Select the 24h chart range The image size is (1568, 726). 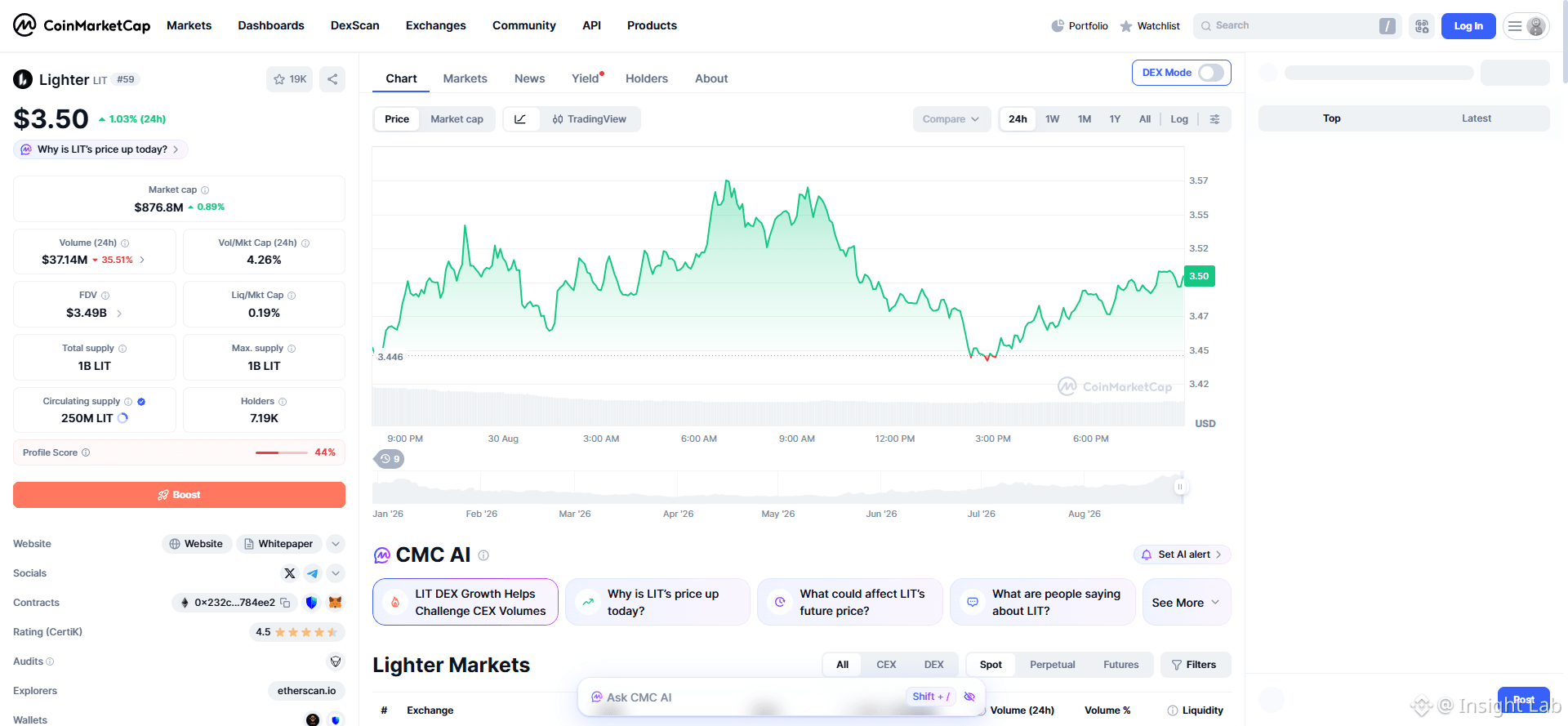[x=1018, y=119]
